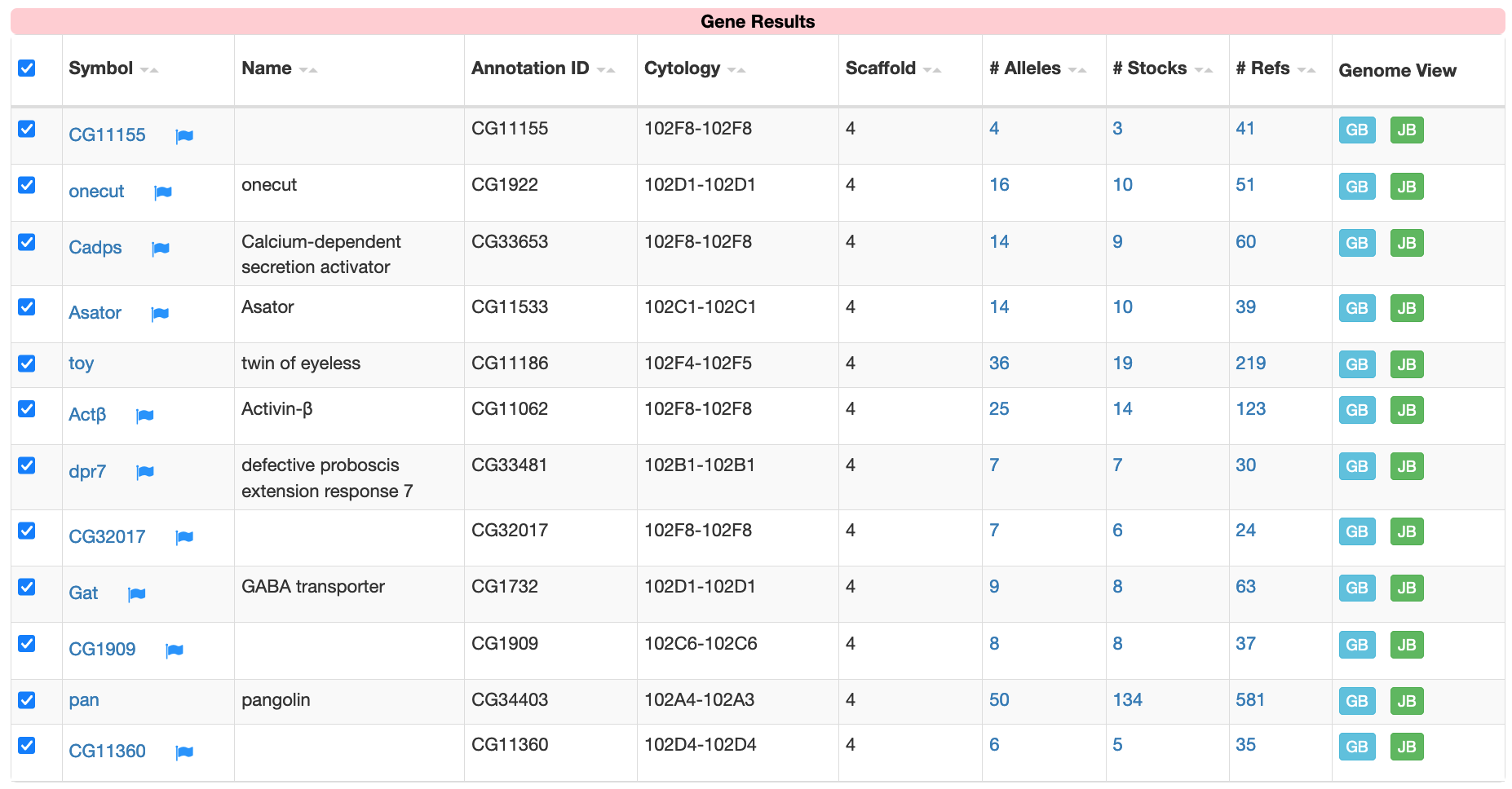Screen dimensions: 1512x789
Task: View the 16 alleles for onecut
Action: point(999,185)
